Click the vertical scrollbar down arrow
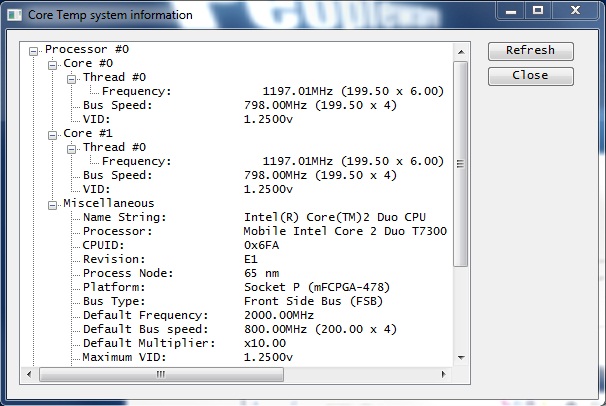Viewport: 606px width, 406px height. [x=461, y=357]
